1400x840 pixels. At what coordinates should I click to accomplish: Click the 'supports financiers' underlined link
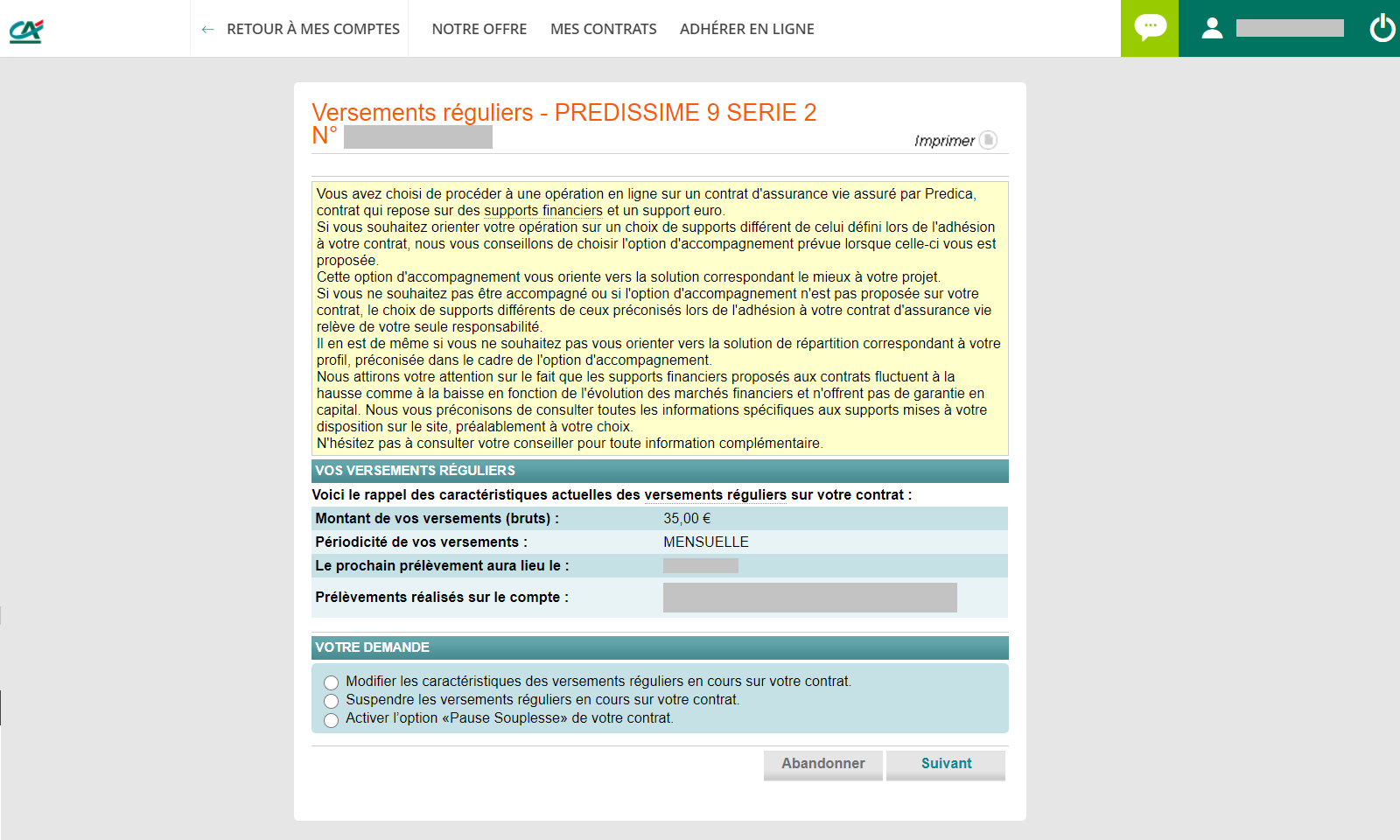point(542,211)
